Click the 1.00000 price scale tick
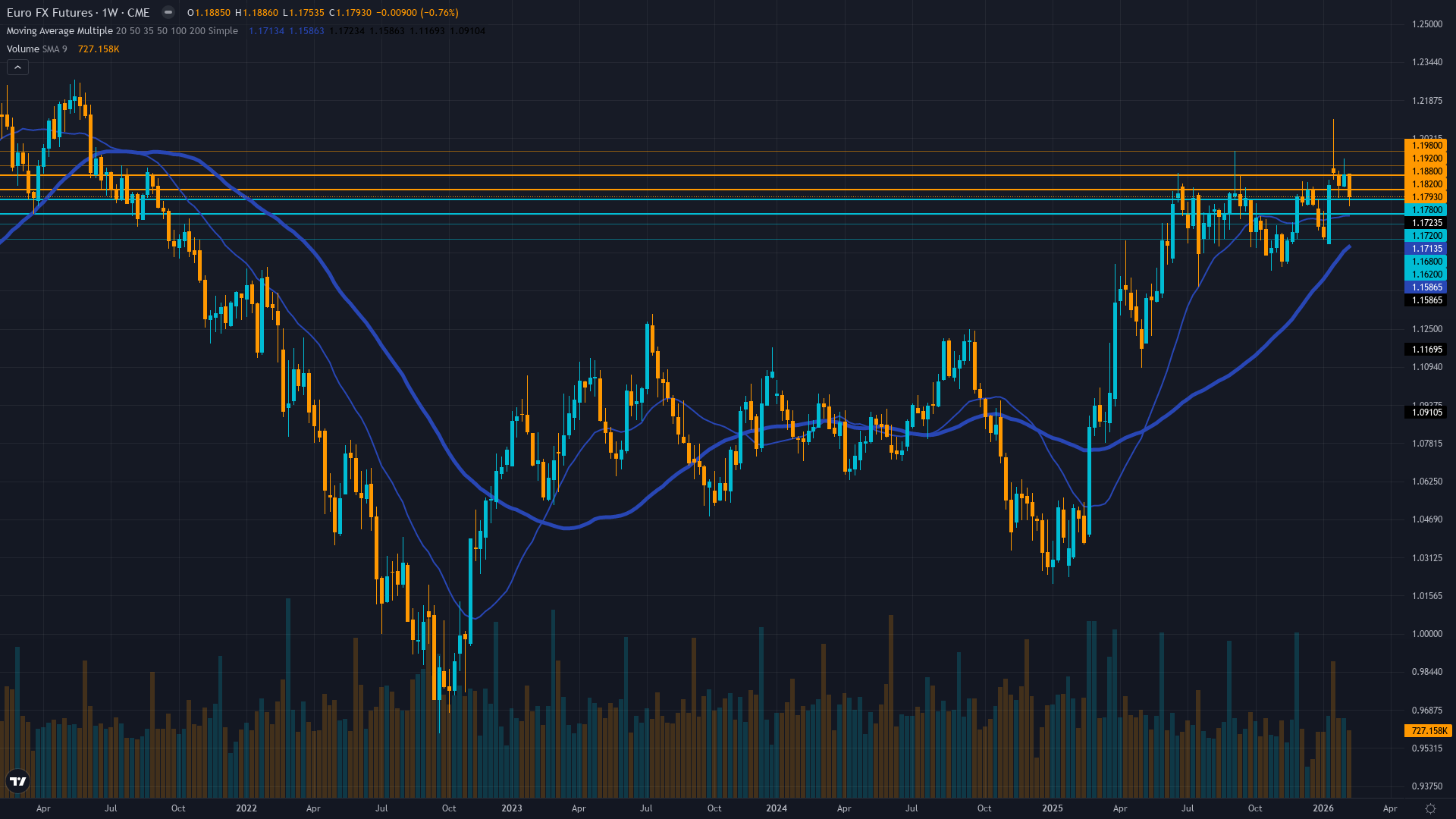 [x=1426, y=634]
